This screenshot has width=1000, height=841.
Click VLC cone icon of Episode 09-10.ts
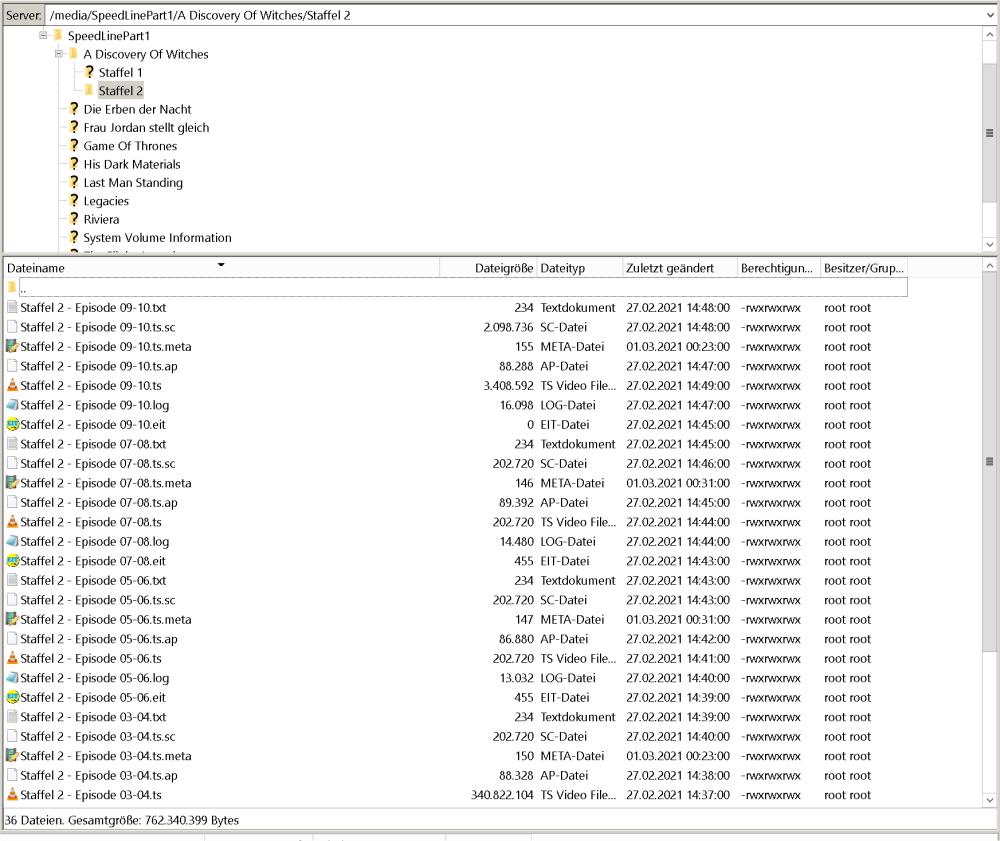tap(12, 386)
